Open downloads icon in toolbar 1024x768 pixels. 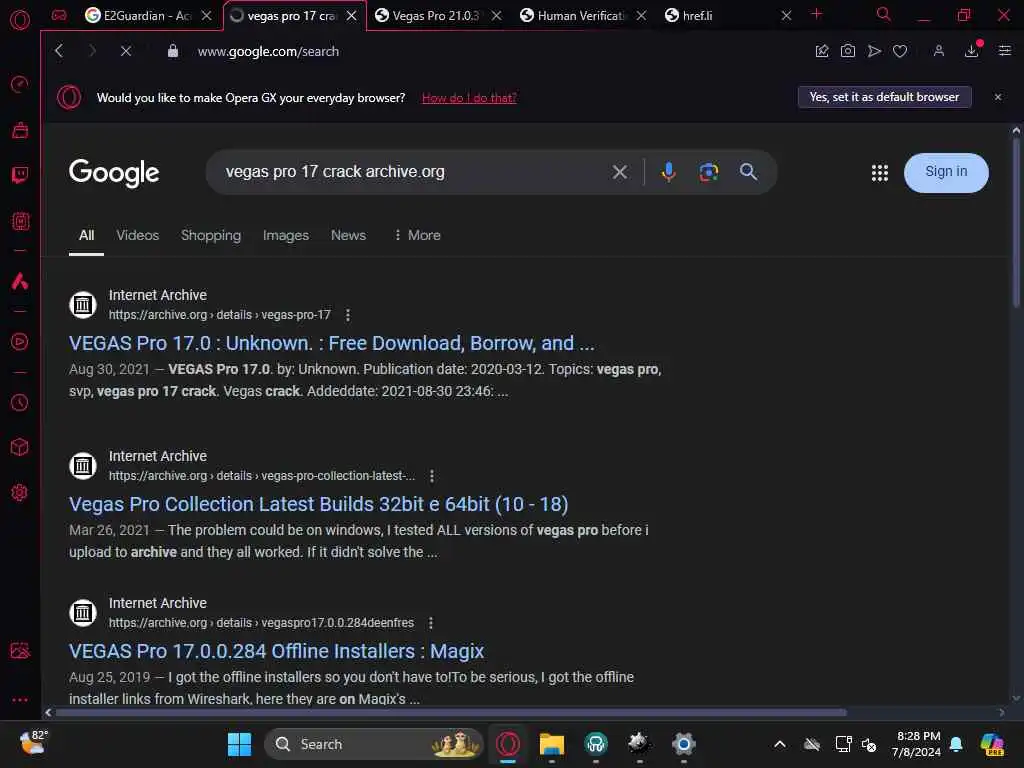tap(972, 51)
